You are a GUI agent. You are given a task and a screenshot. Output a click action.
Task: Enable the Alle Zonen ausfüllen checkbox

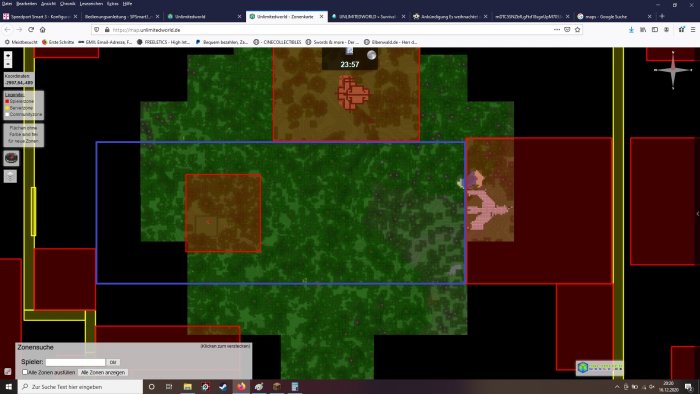click(x=25, y=372)
